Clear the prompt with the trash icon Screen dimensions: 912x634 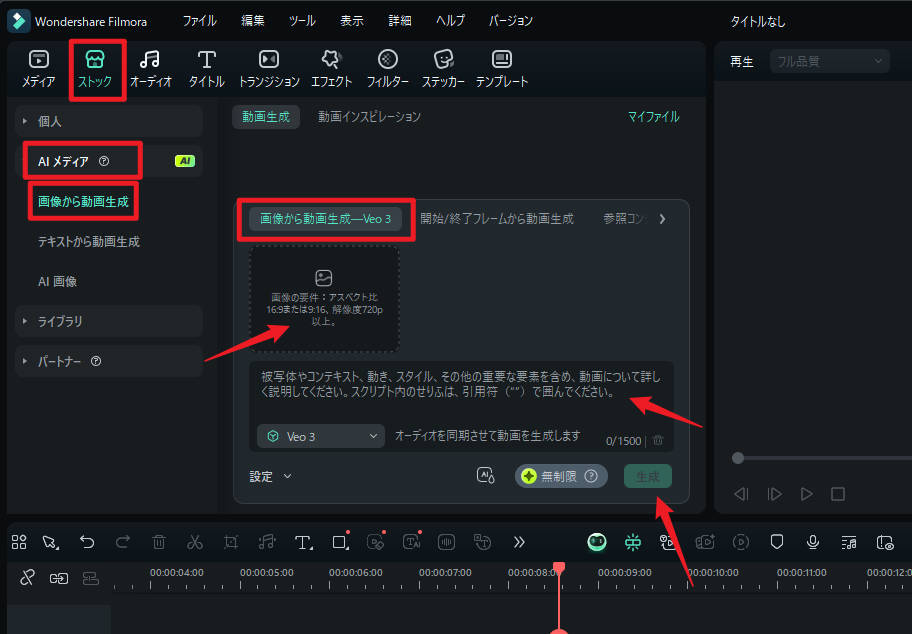click(658, 440)
